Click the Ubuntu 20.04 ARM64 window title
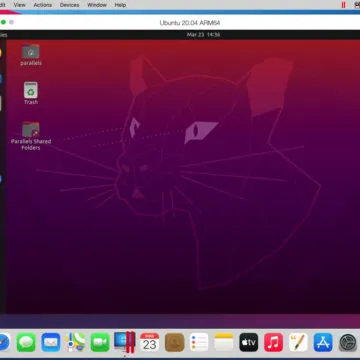This screenshot has height=360, width=360. (189, 23)
